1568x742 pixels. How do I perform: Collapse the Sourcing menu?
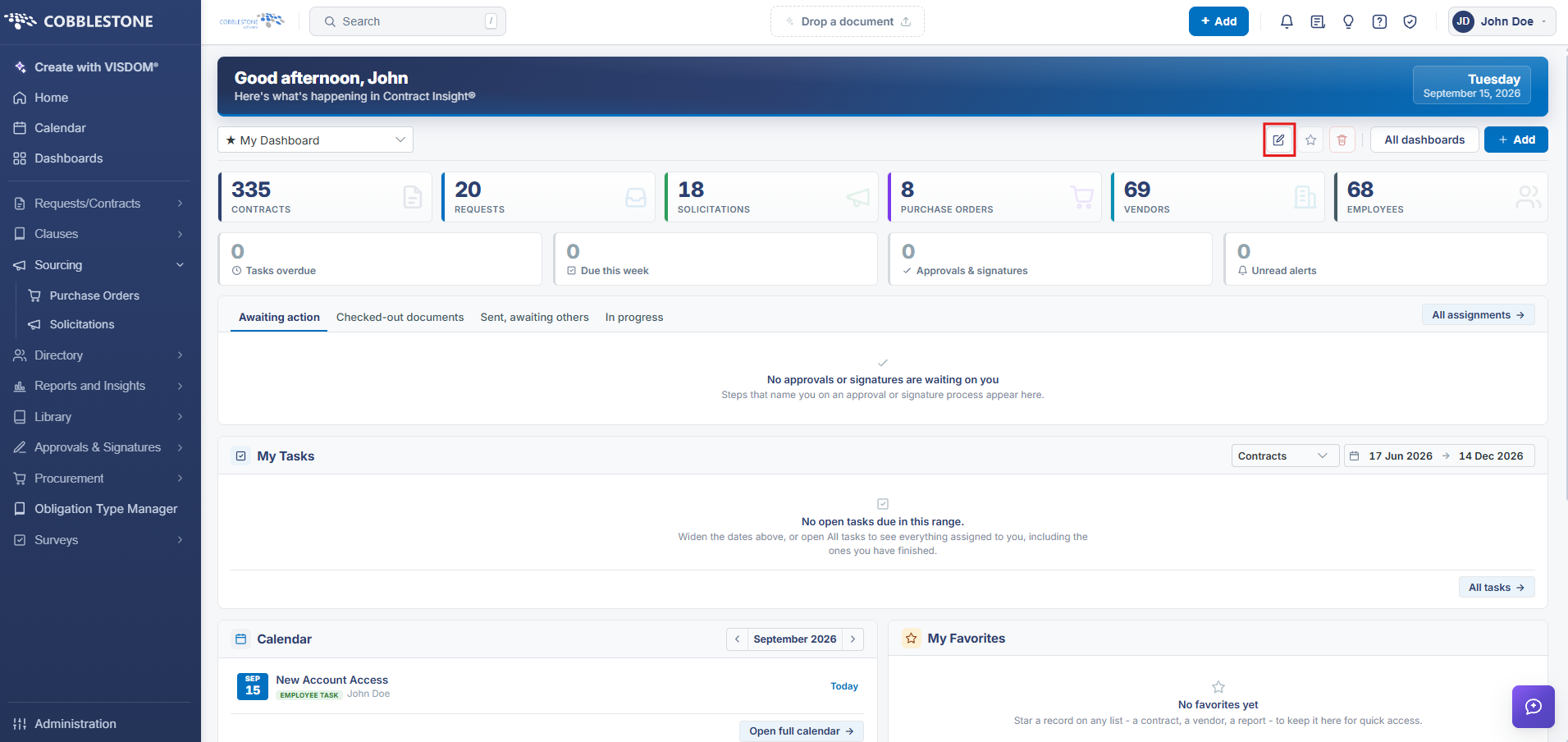click(99, 265)
